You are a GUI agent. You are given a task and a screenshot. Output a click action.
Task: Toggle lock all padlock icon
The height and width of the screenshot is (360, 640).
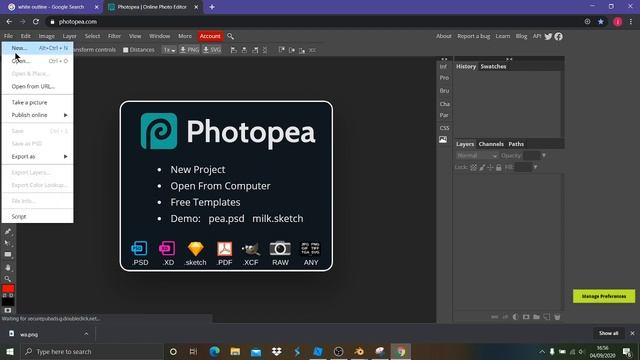coord(499,167)
